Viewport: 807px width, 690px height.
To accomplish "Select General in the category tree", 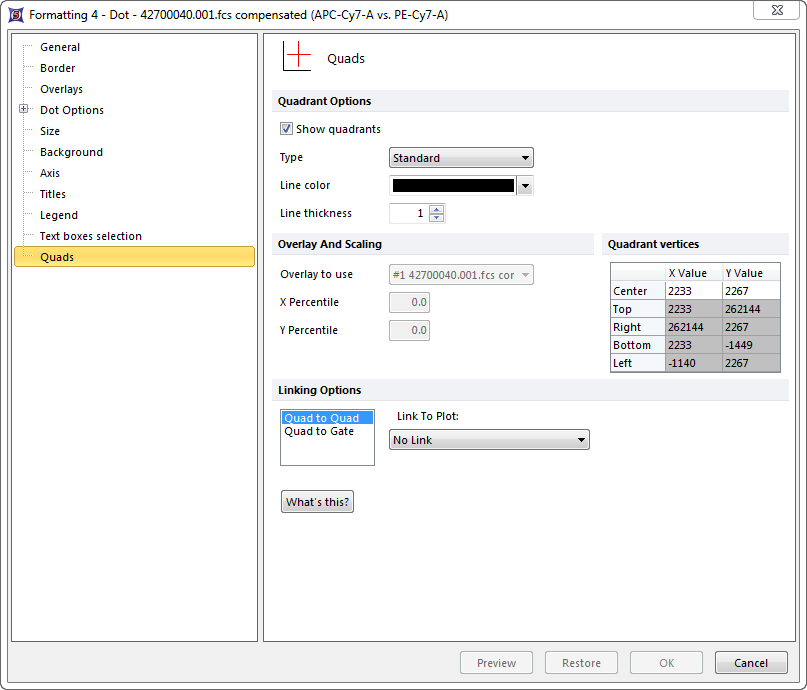I will 60,47.
